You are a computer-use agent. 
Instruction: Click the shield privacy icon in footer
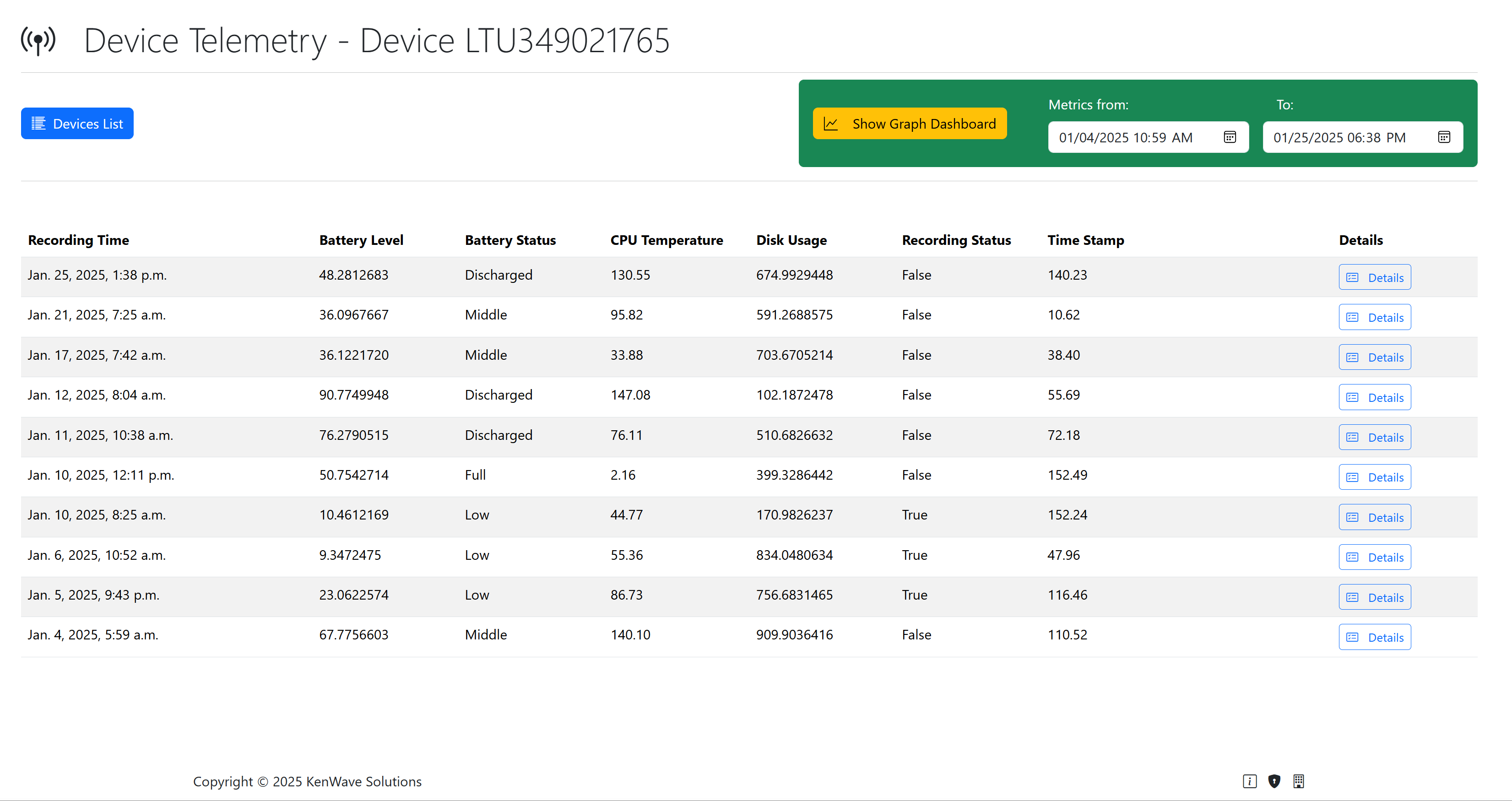click(x=1274, y=781)
